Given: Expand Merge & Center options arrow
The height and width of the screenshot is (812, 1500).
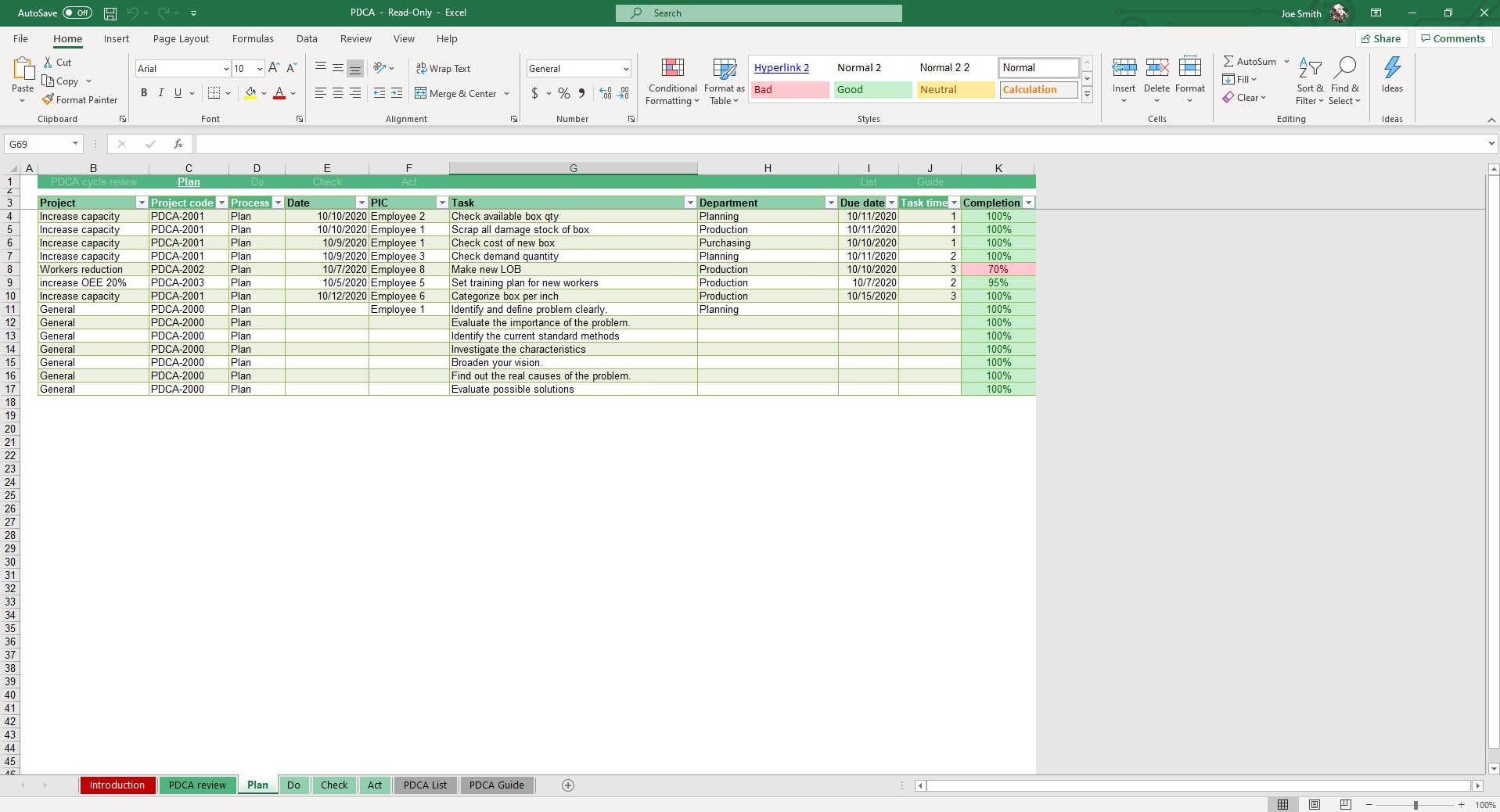Looking at the screenshot, I should 507,94.
